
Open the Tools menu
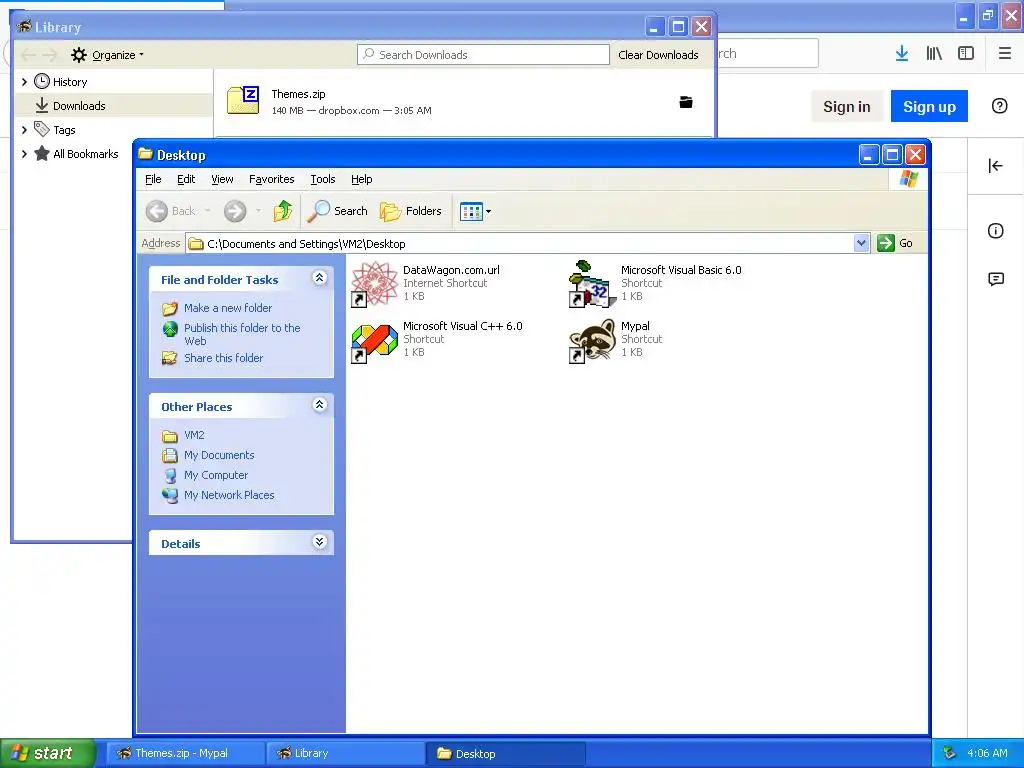(323, 179)
